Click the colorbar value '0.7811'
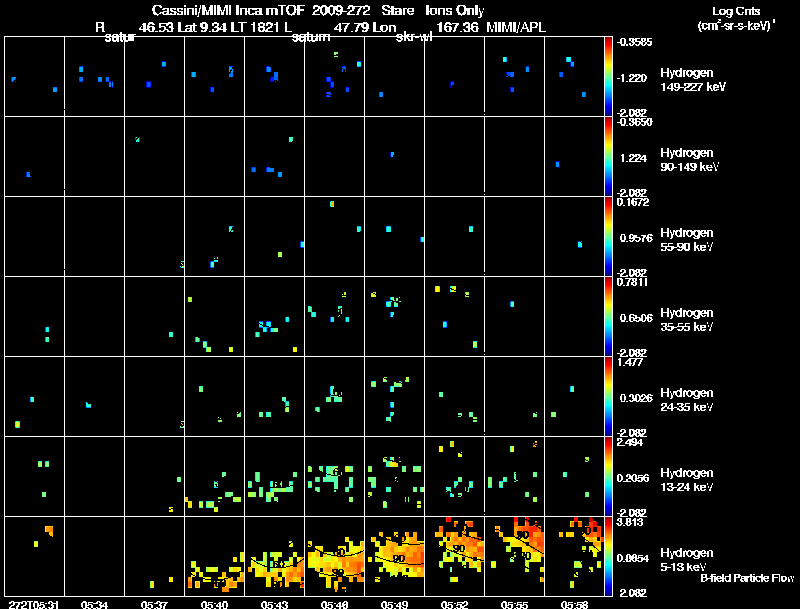The height and width of the screenshot is (609, 800). [633, 282]
